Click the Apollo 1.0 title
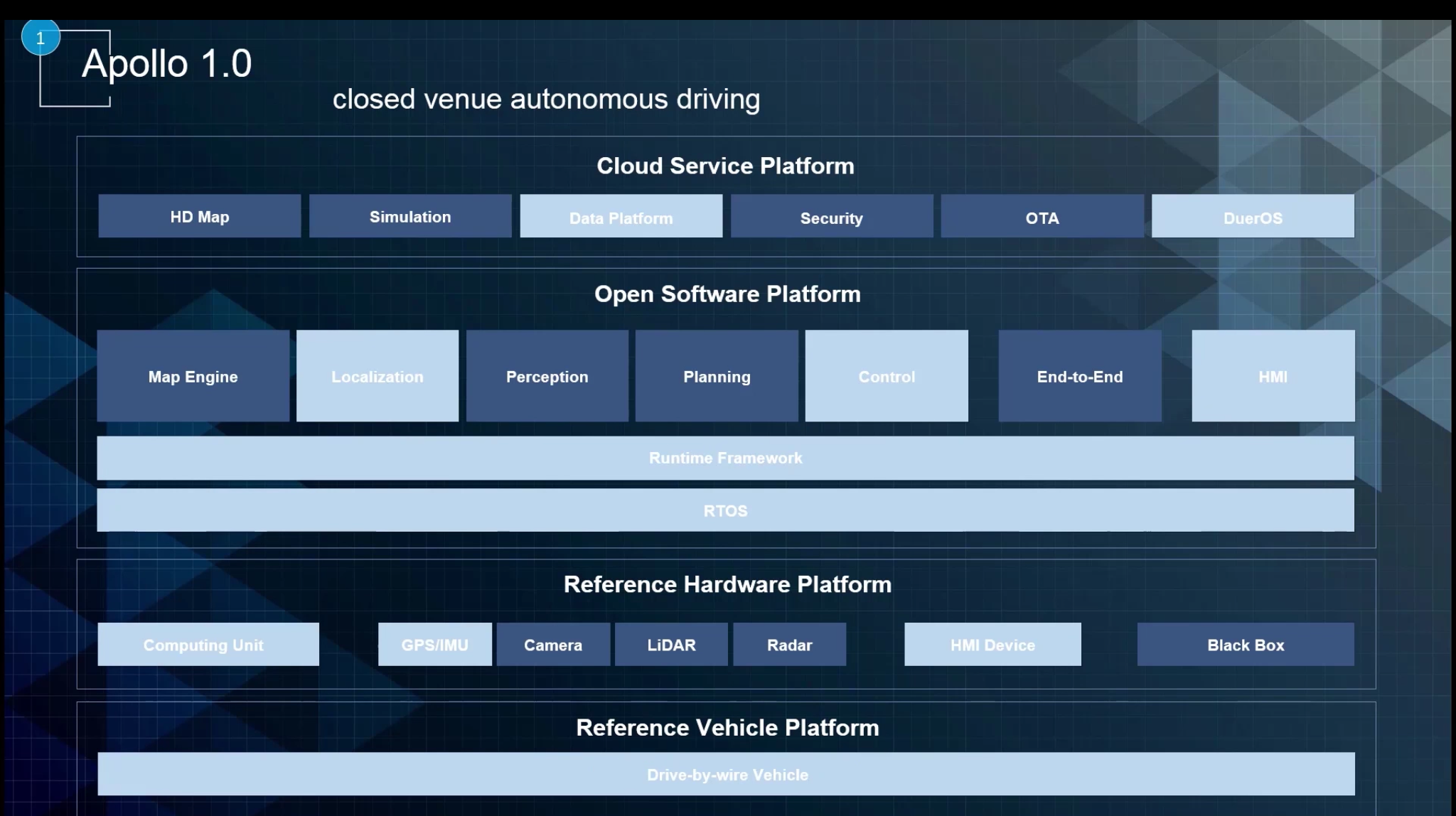 click(x=166, y=63)
